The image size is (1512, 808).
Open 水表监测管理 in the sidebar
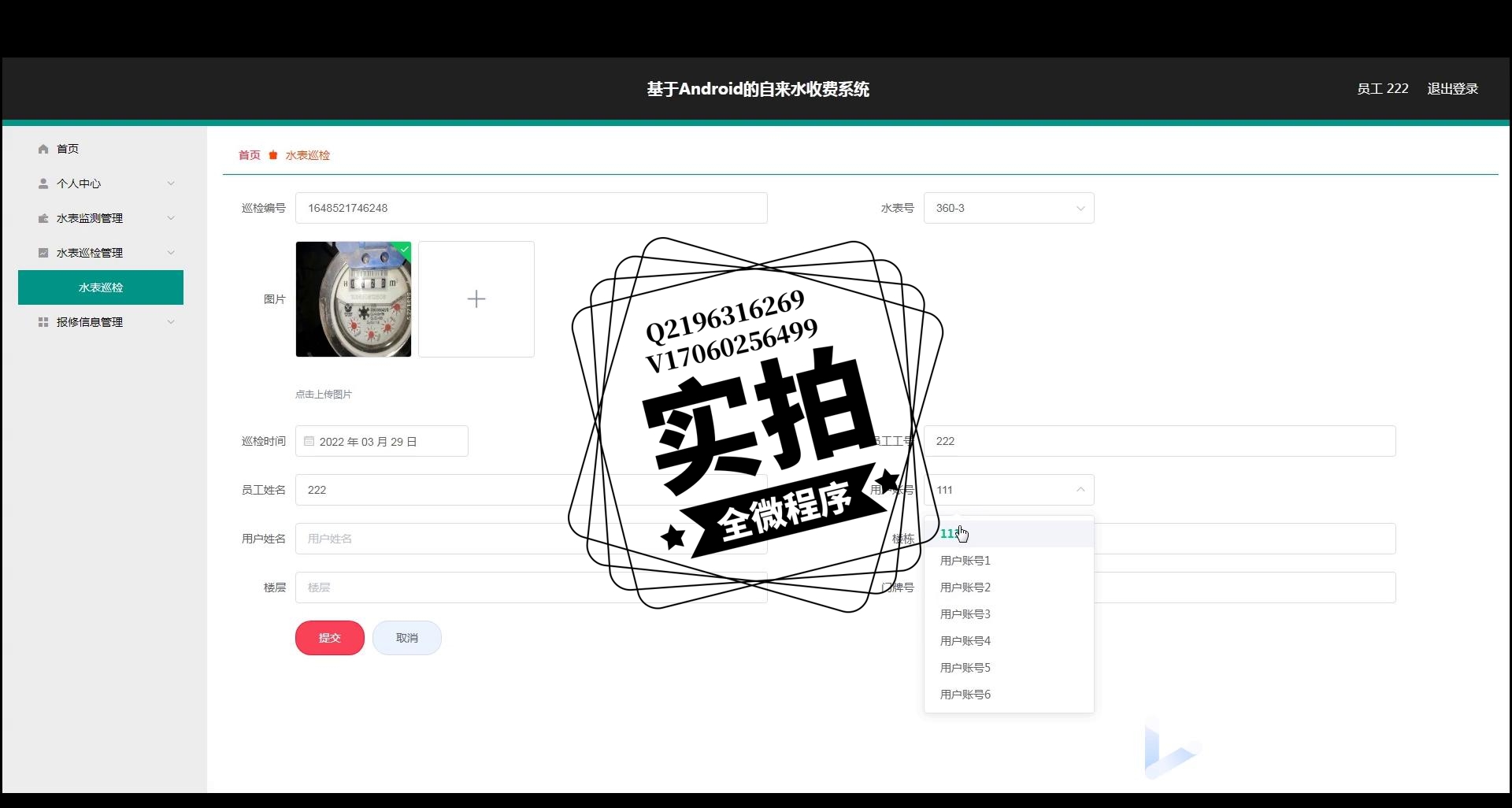101,218
